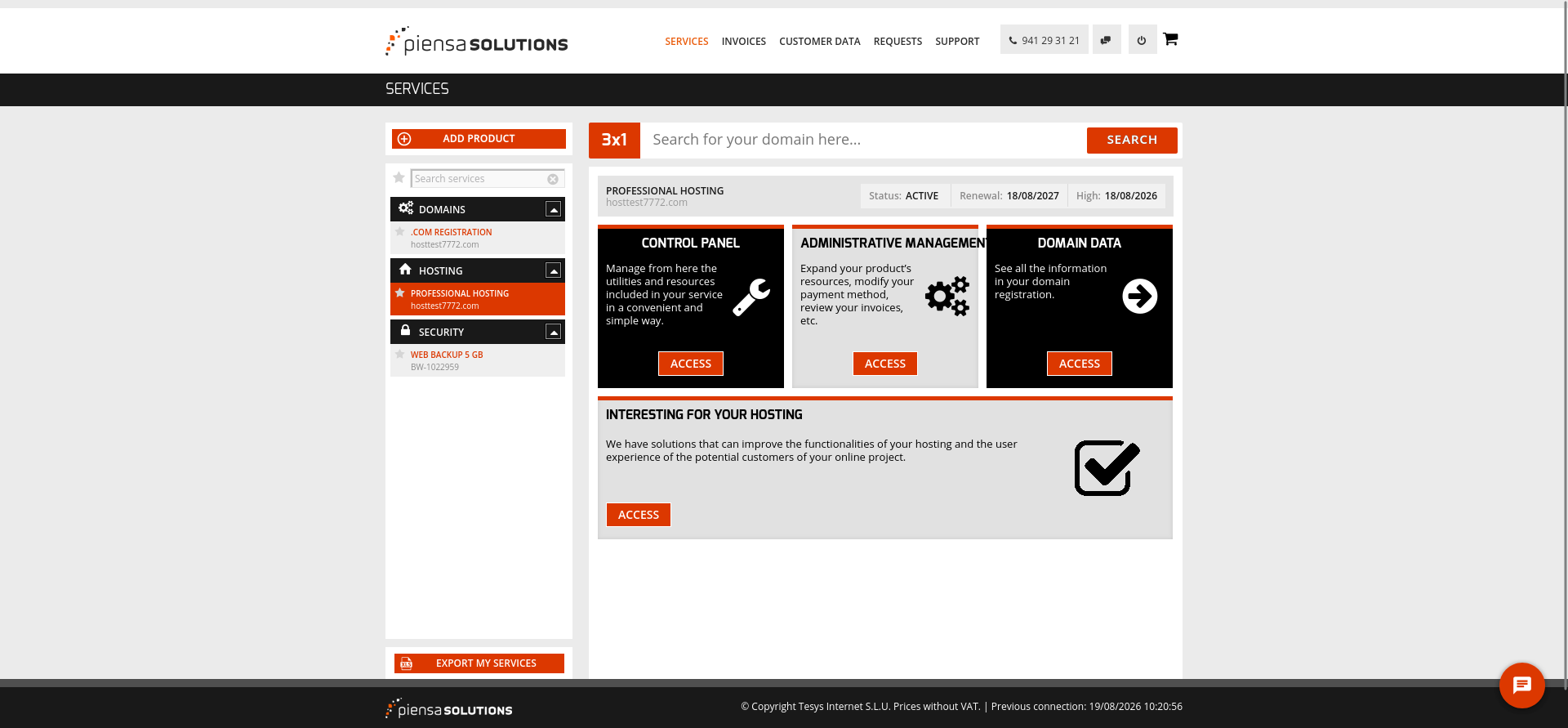Screen dimensions: 1568x728
Task: Open the Support menu
Action: coord(957,42)
